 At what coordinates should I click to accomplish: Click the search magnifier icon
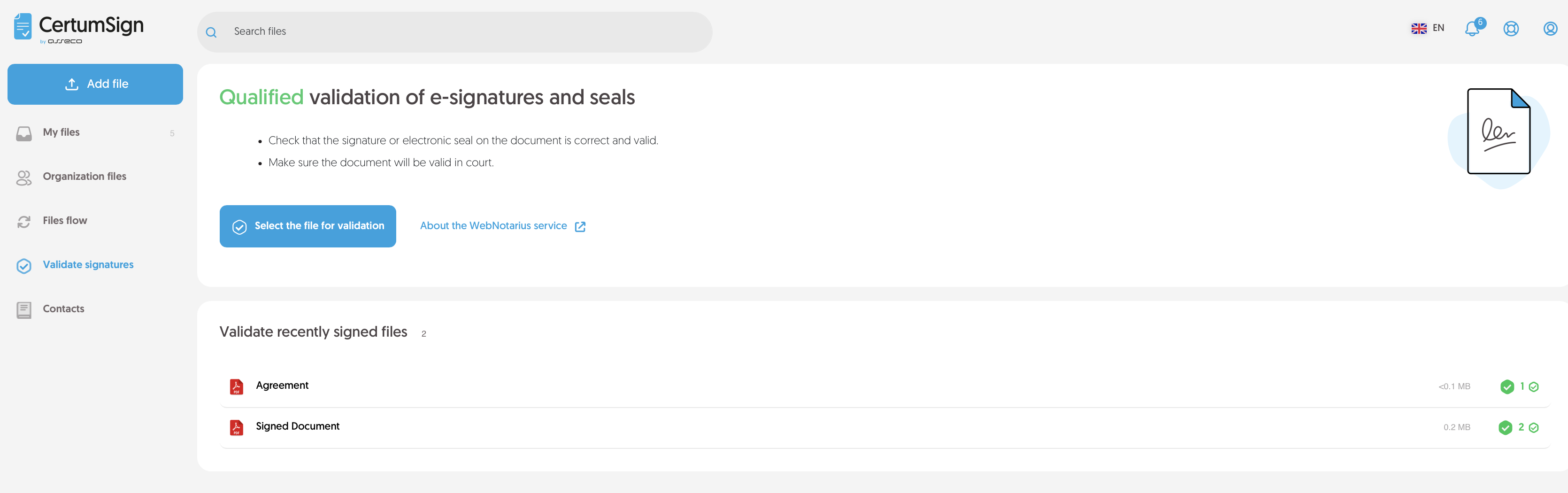tap(211, 32)
